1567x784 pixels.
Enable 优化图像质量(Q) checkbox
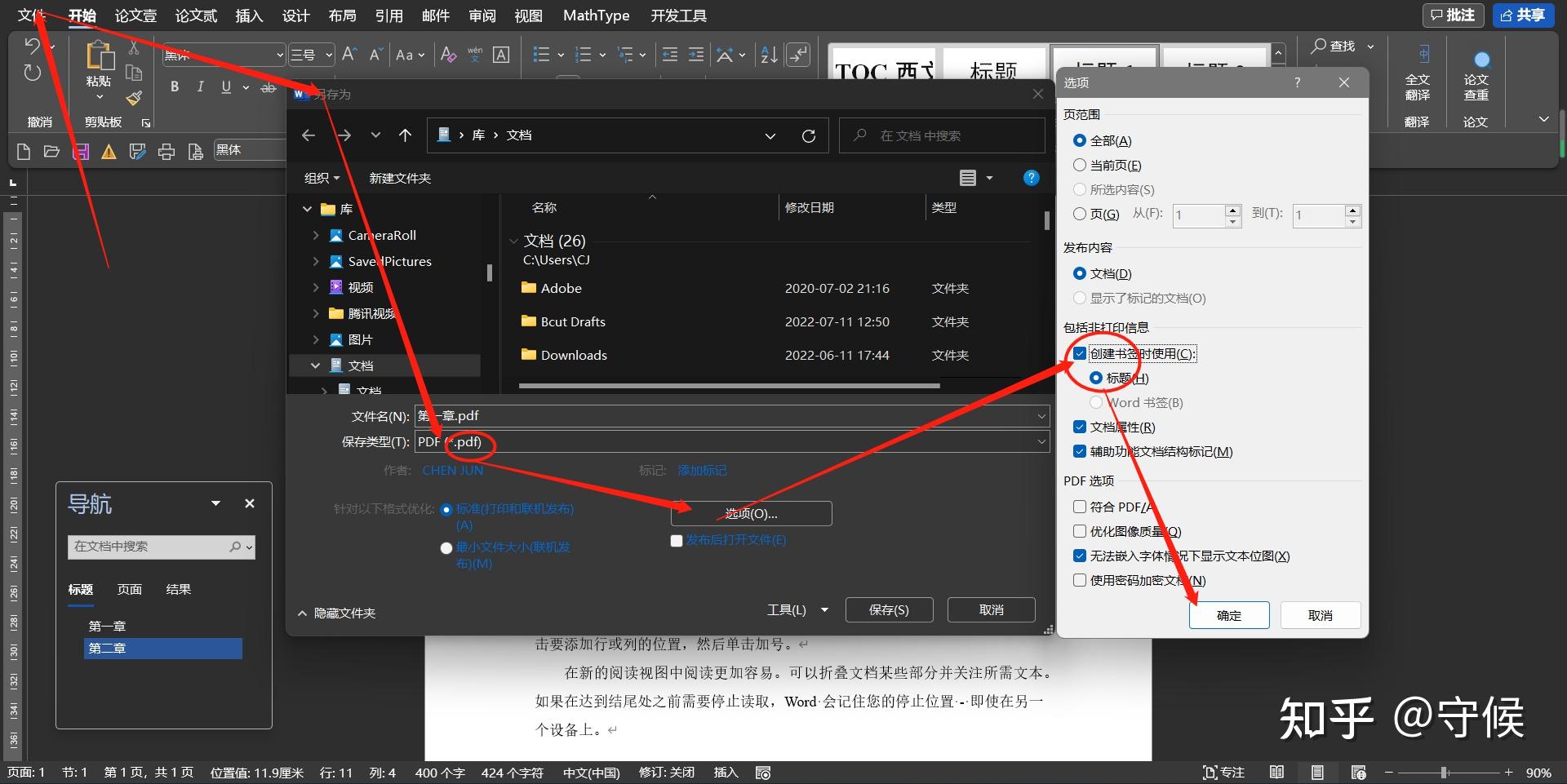1080,532
